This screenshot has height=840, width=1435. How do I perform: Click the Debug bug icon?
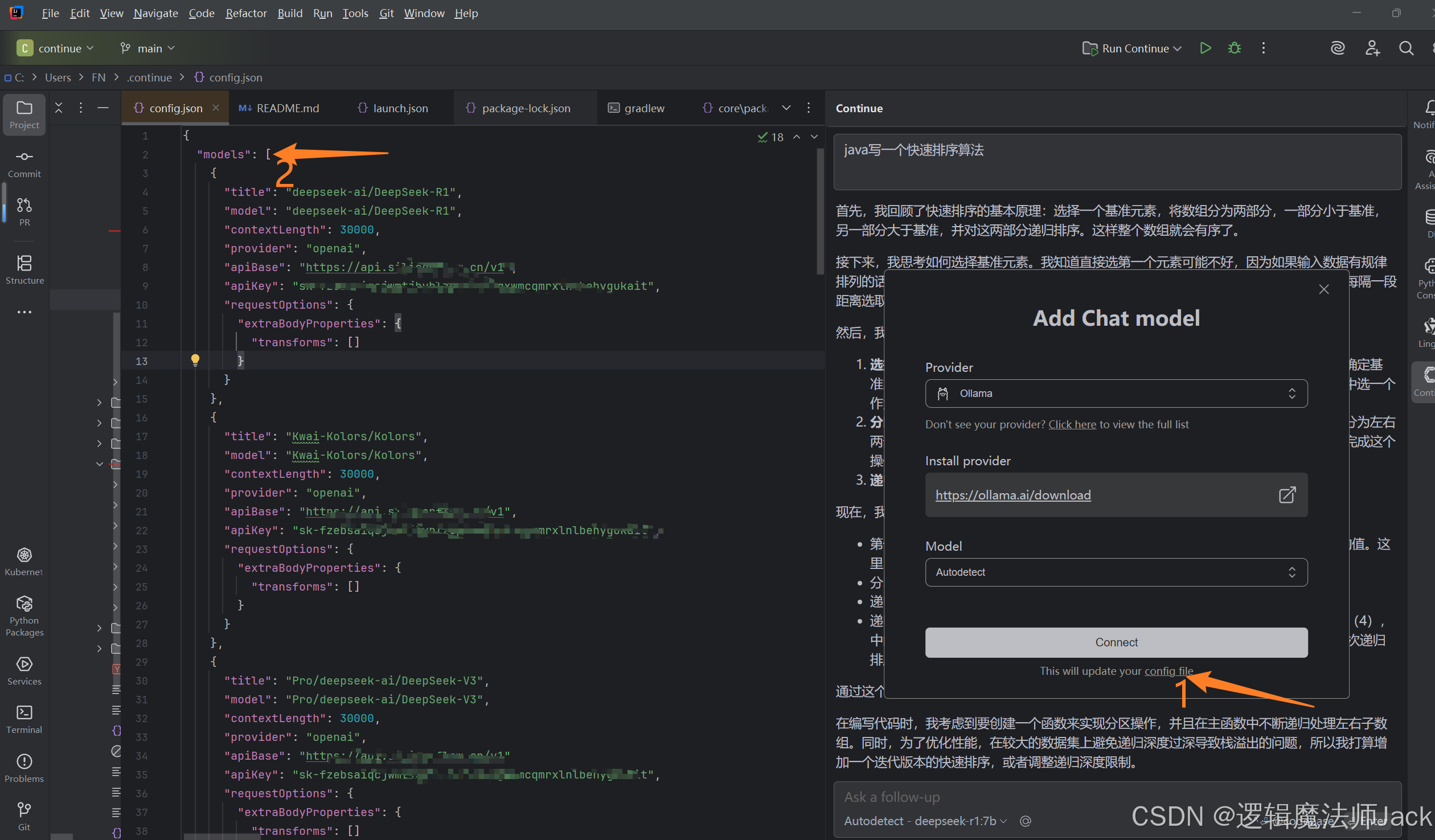1234,48
